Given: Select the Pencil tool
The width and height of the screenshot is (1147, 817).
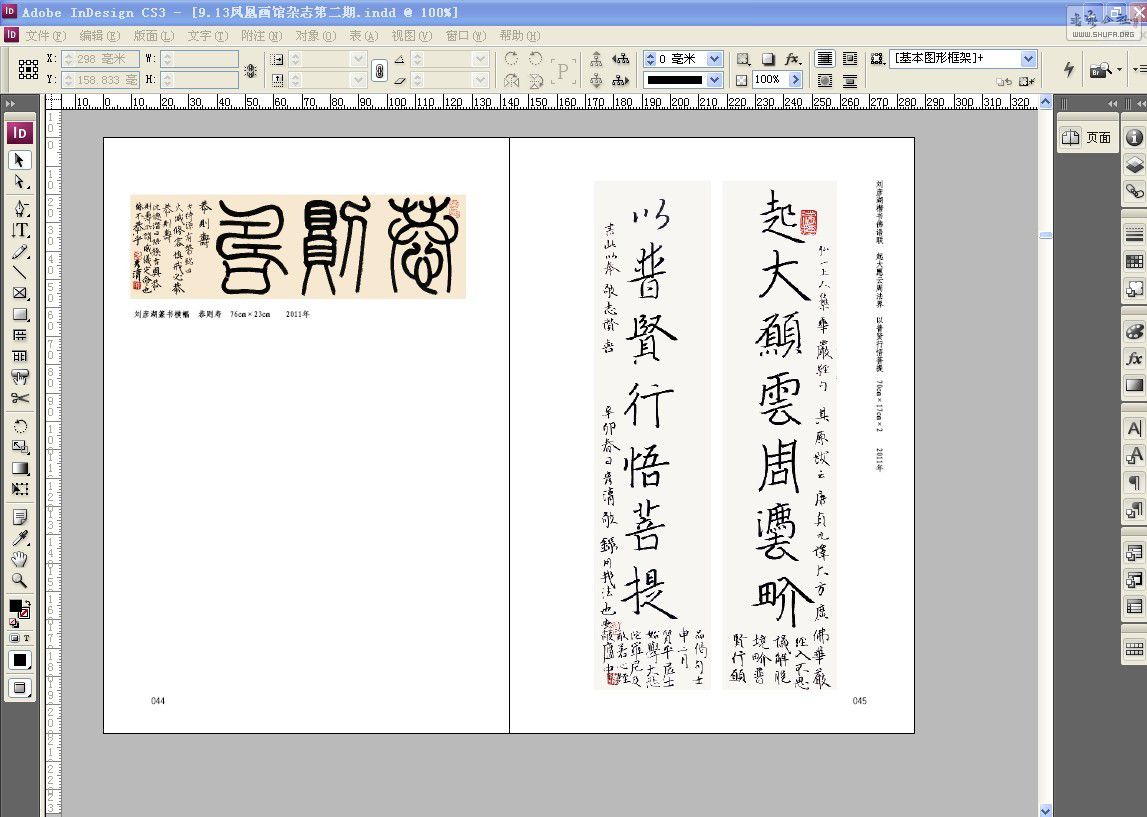Looking at the screenshot, I should (x=20, y=252).
